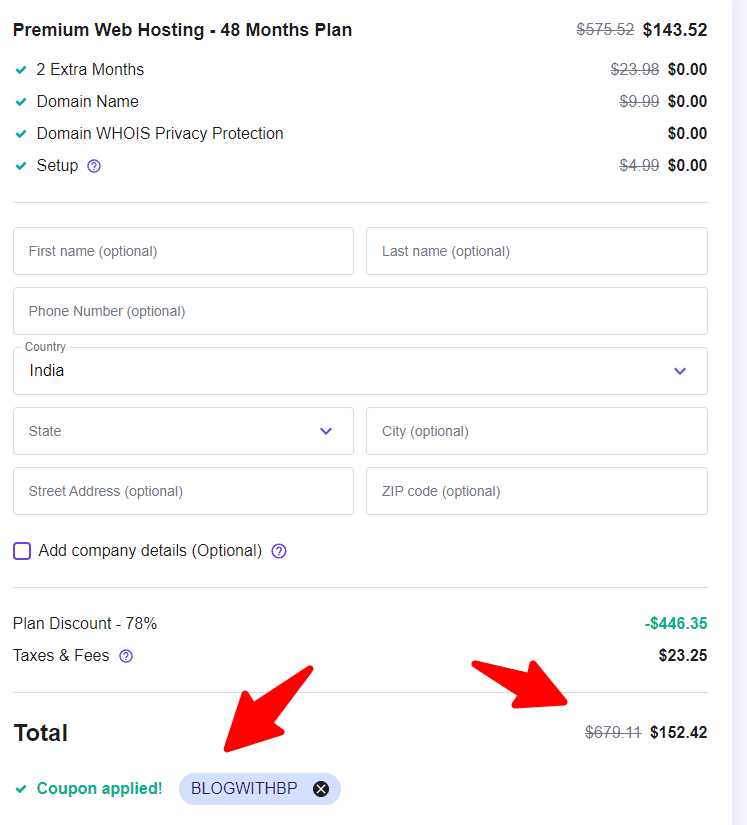Click the ZIP code field
The image size is (747, 825).
(536, 491)
